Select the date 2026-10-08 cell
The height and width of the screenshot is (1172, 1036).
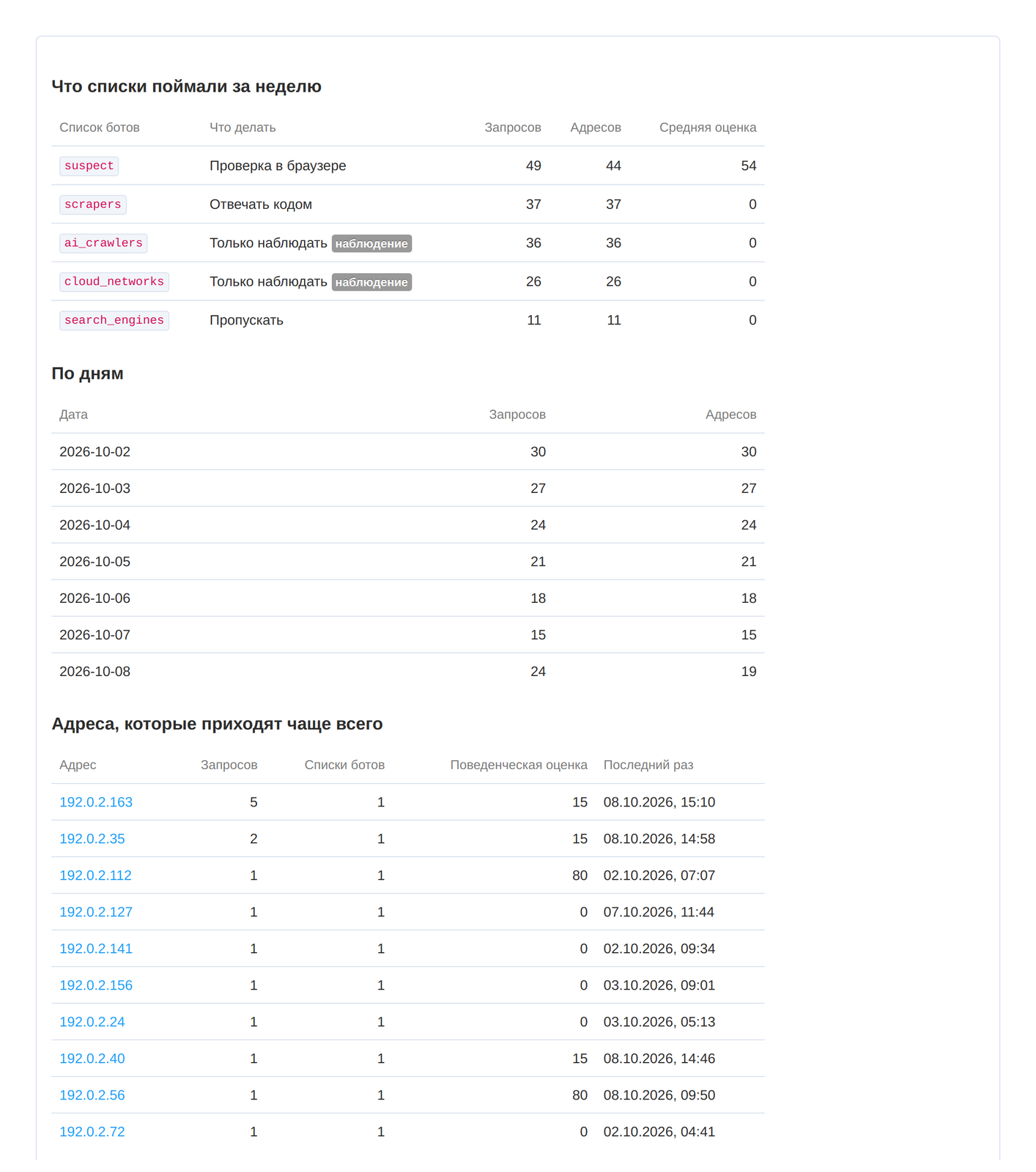point(95,672)
